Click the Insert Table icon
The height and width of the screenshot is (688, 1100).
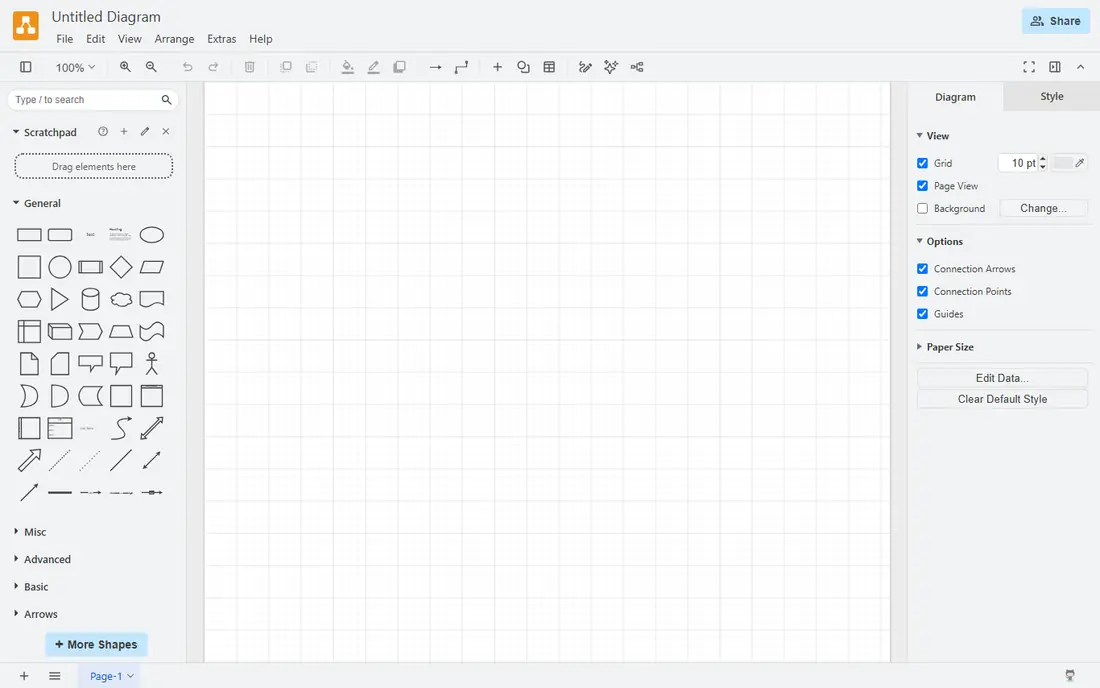point(549,67)
